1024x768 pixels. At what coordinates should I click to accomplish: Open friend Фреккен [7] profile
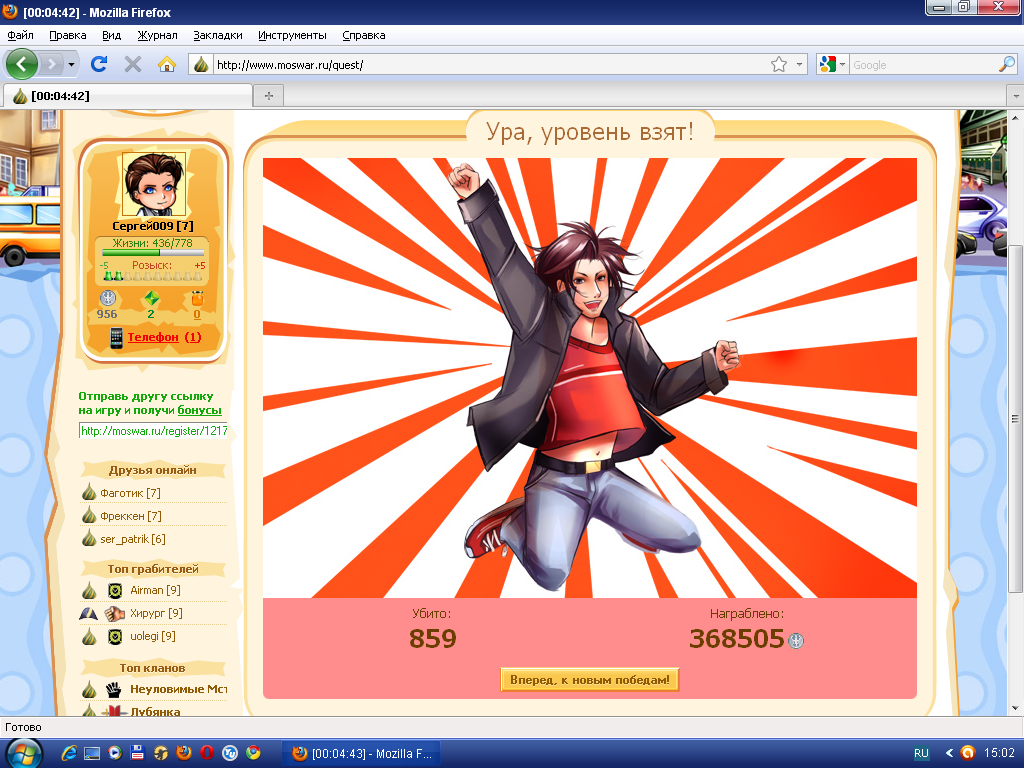[x=131, y=516]
